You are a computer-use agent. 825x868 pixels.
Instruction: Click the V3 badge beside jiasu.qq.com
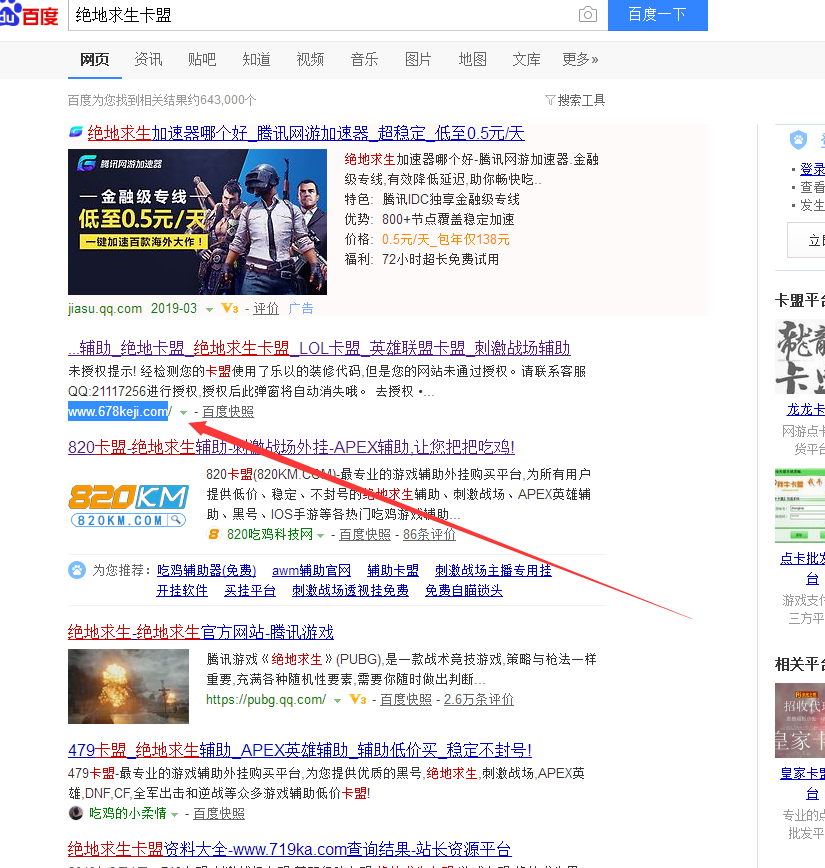(230, 308)
